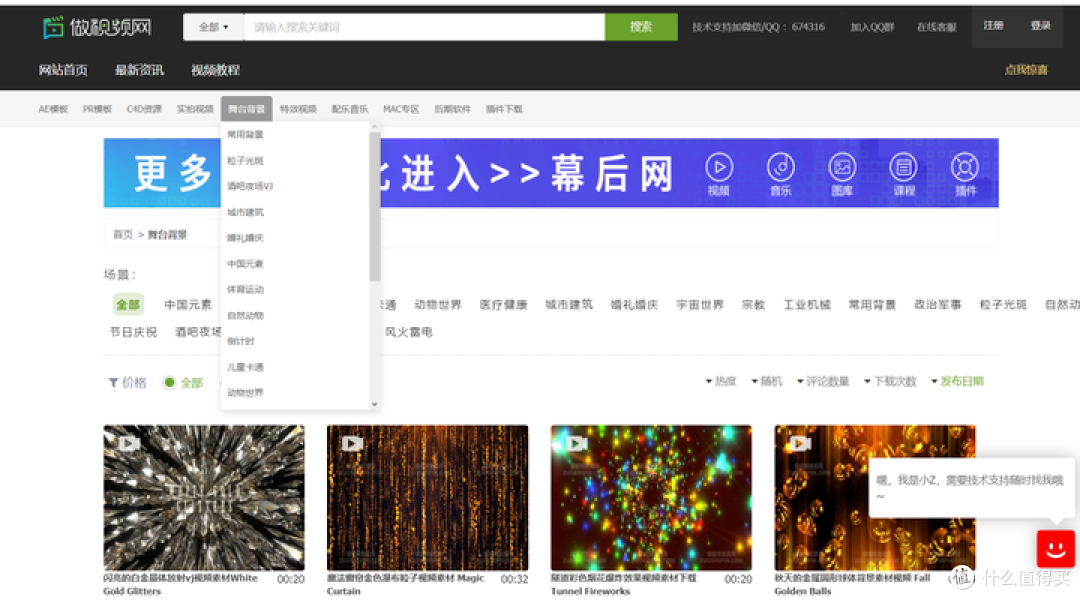Viewport: 1080px width, 600px height.
Task: Click the dropdown list scroll-up arrow
Action: coord(375,127)
